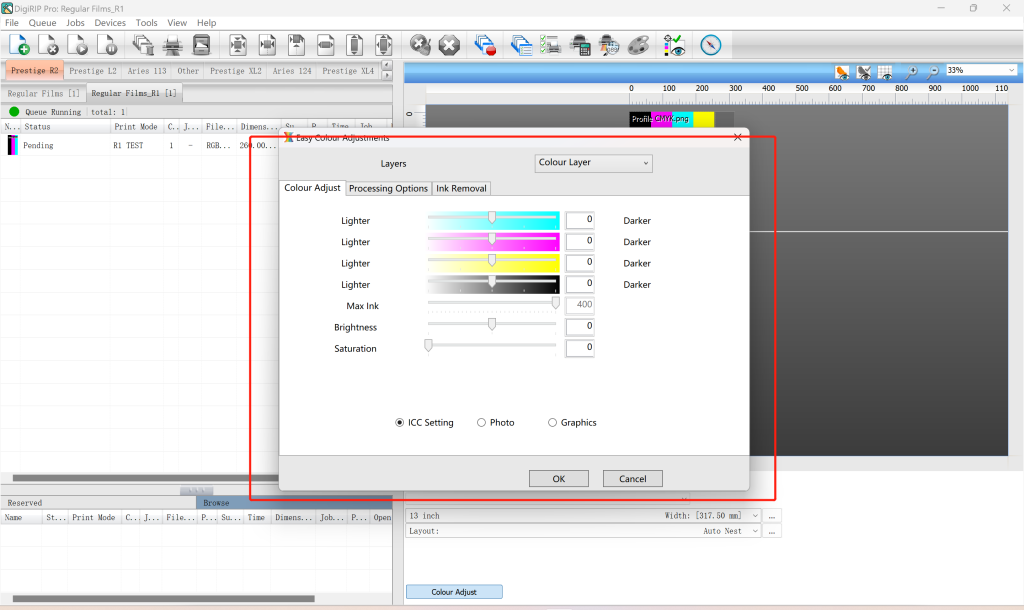Open the Colour Layer dropdown
Screen dimensions: 1024x610
594,163
